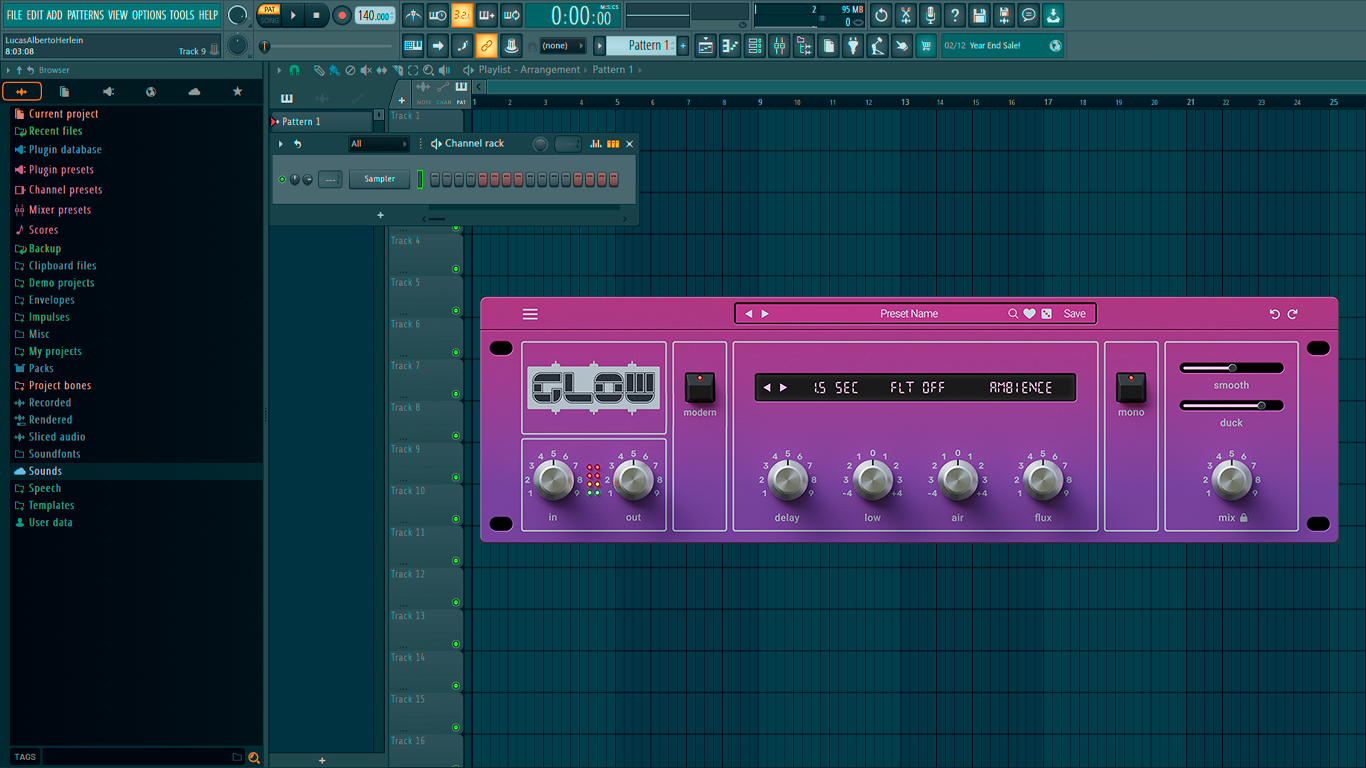
Task: Enable first step of Sampler sequencer
Action: [x=436, y=179]
